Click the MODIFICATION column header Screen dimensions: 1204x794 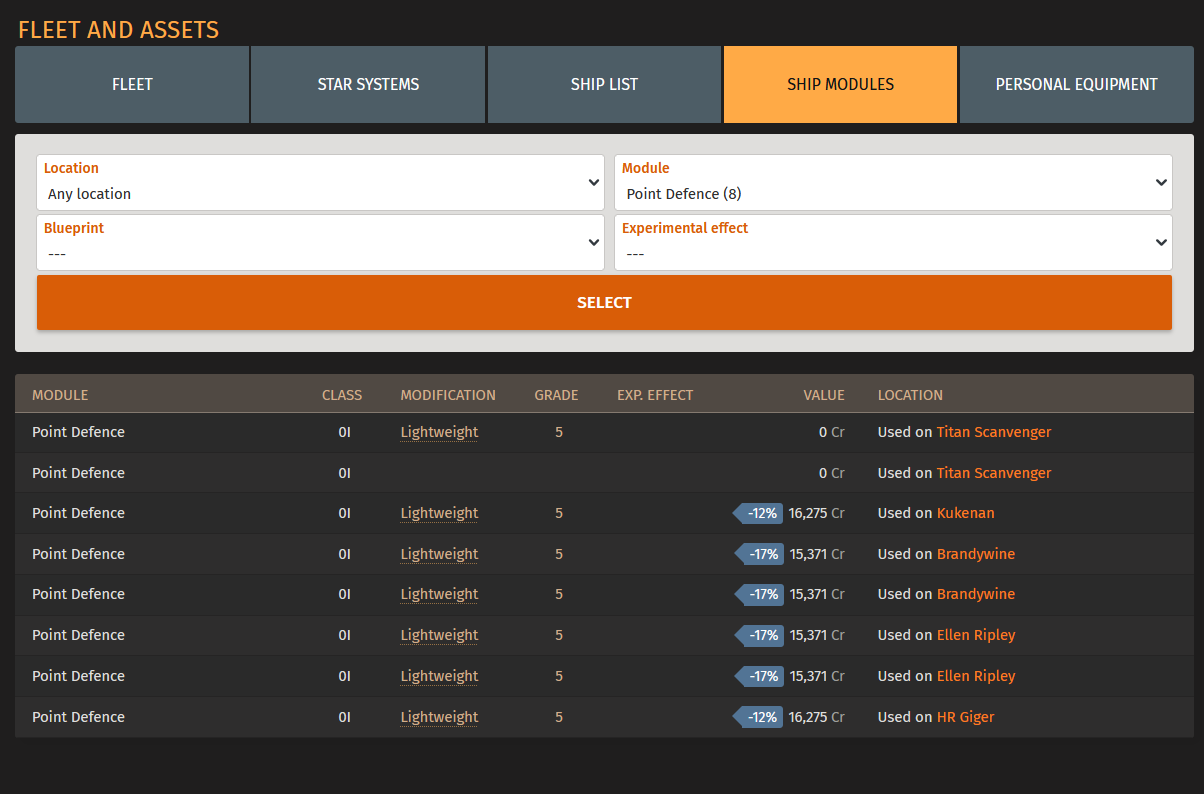pos(448,395)
